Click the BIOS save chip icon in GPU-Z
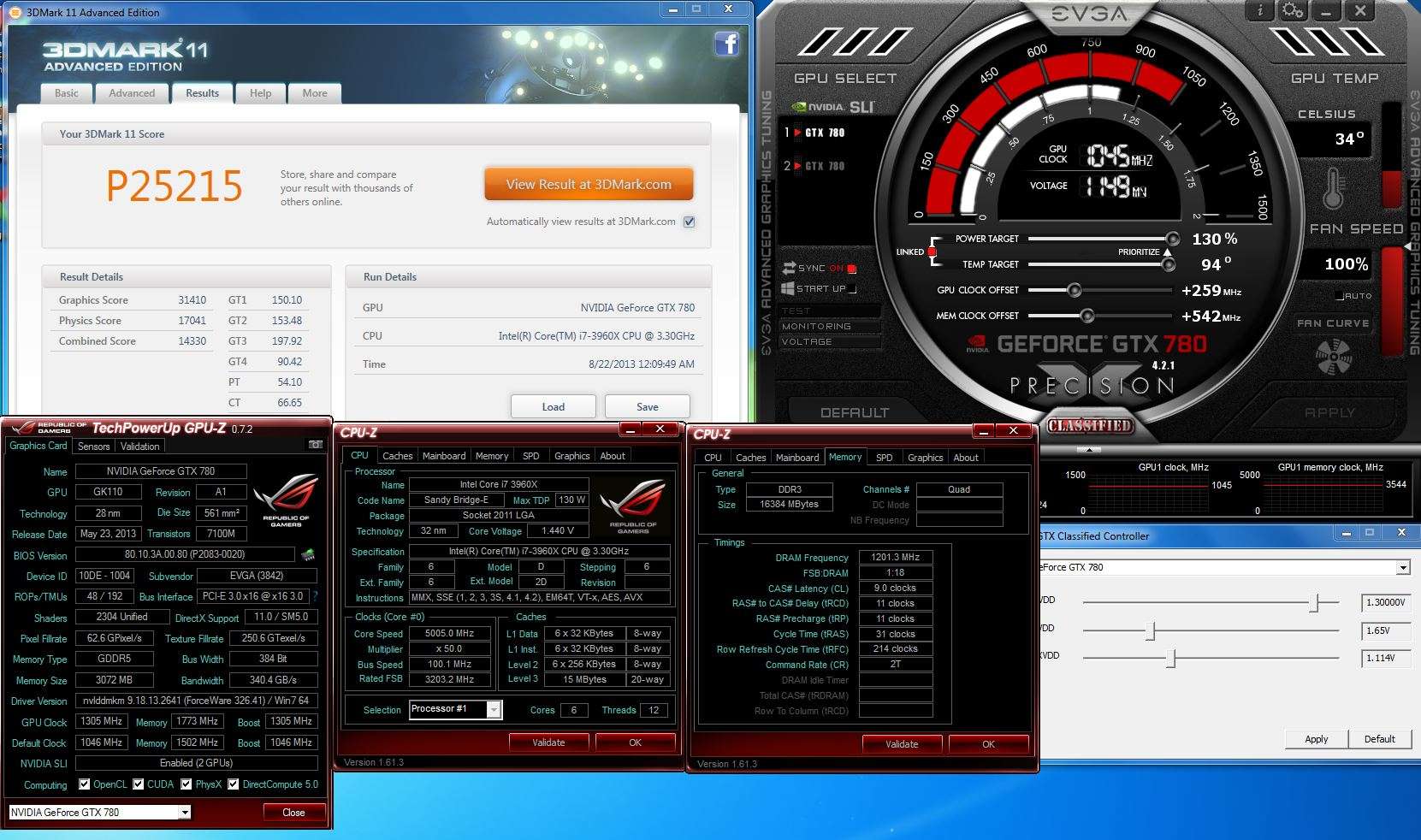The width and height of the screenshot is (1421, 840). [x=308, y=554]
